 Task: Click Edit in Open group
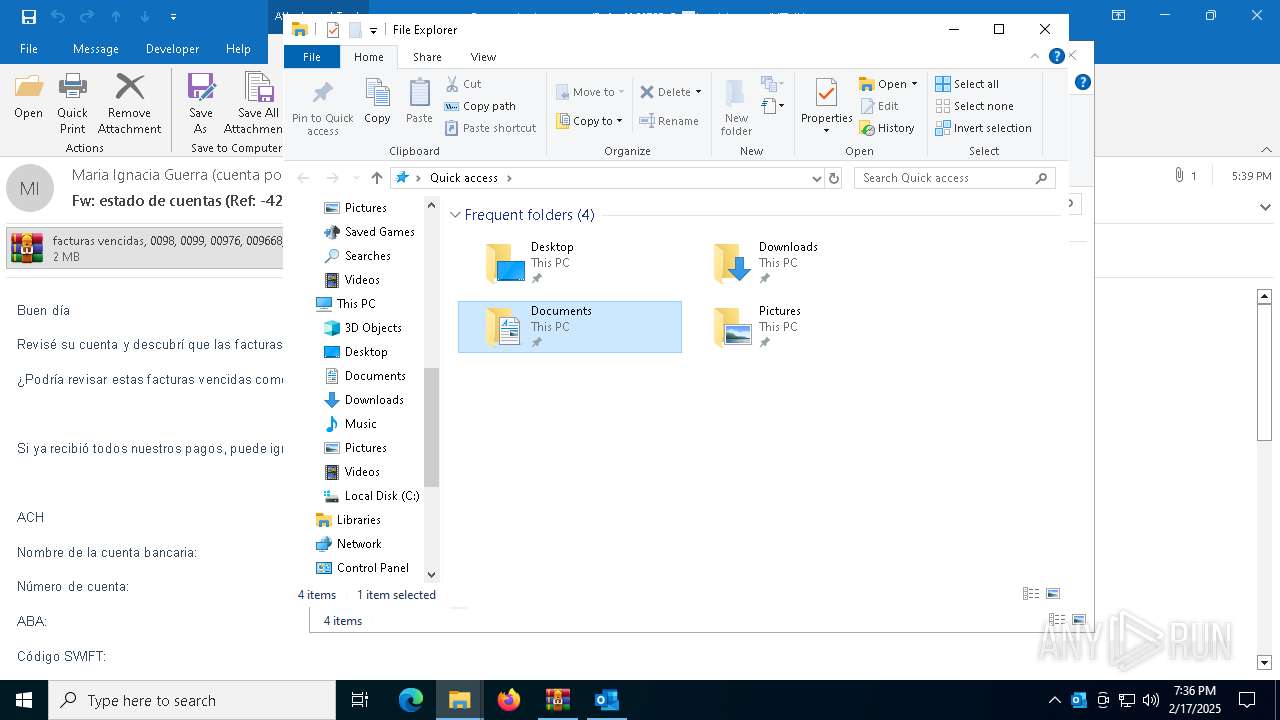click(879, 106)
